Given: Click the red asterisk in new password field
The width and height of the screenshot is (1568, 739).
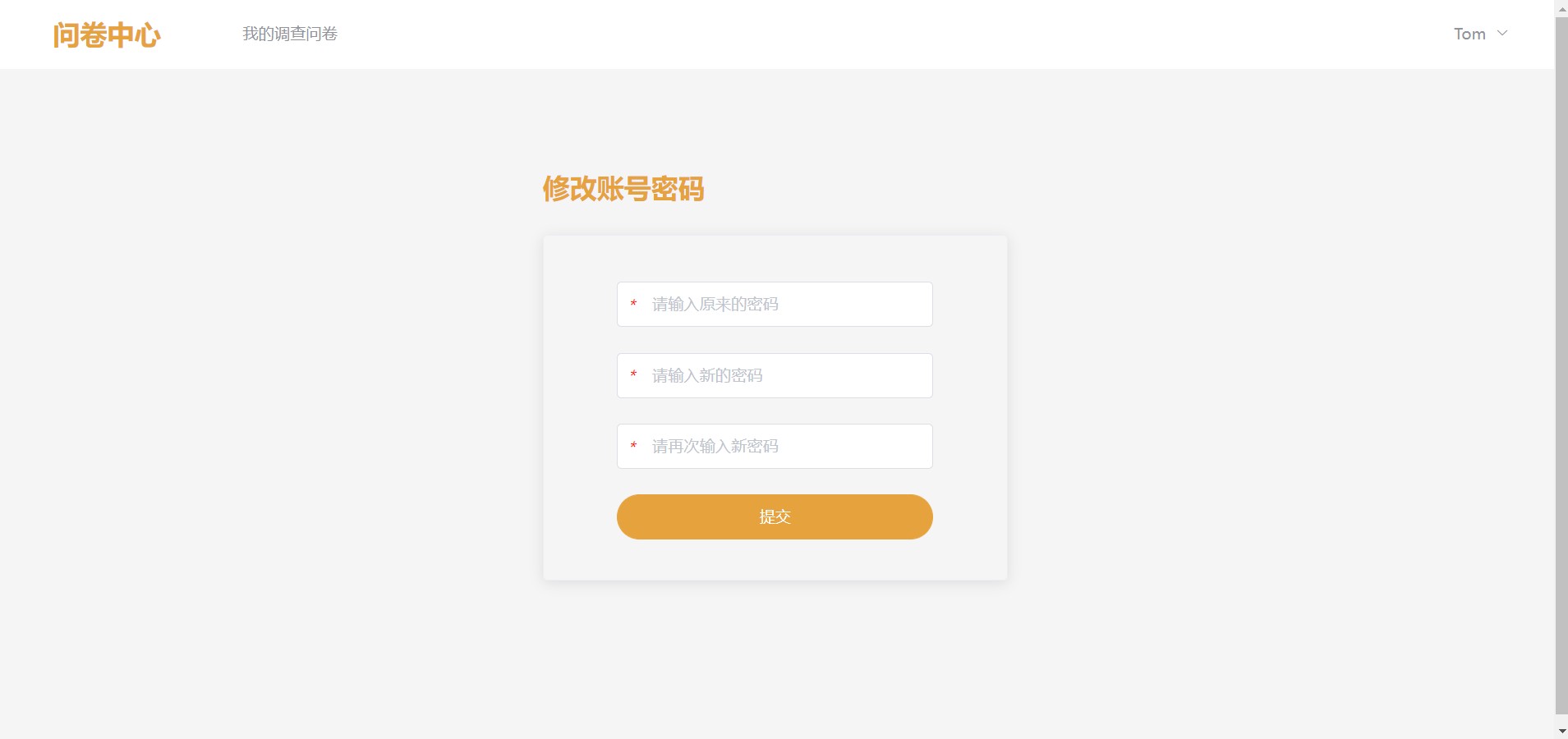Looking at the screenshot, I should (633, 375).
